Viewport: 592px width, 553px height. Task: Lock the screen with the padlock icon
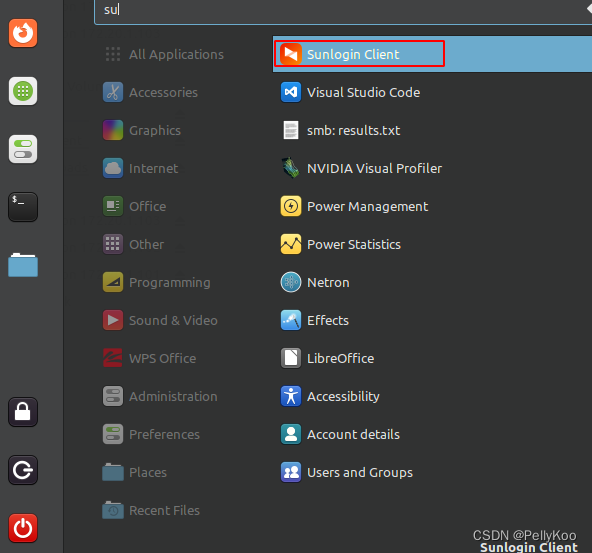(x=23, y=412)
